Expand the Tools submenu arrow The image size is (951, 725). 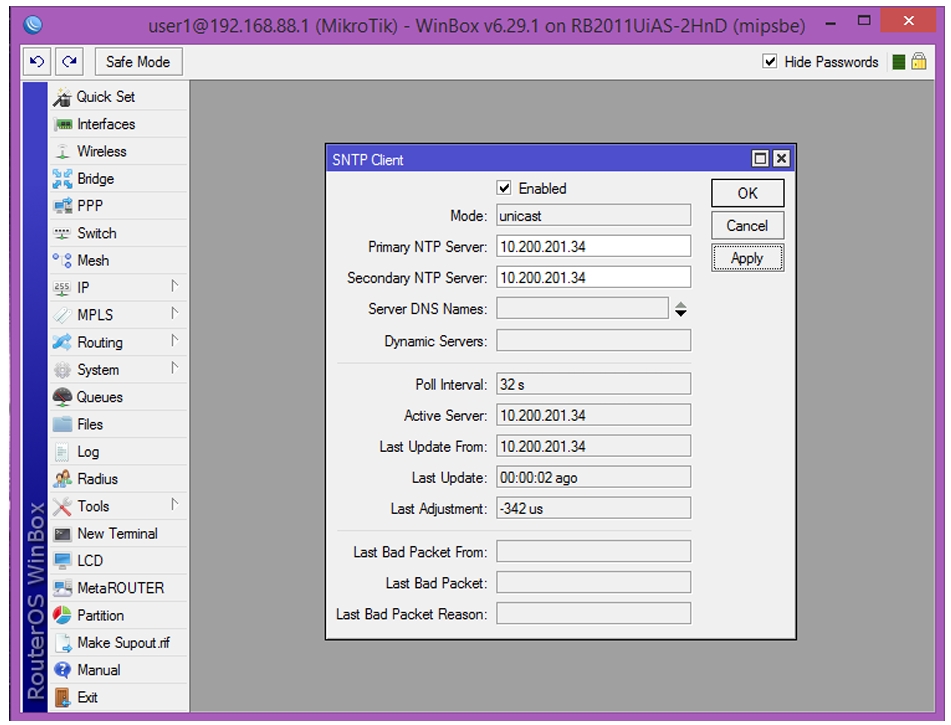(175, 505)
